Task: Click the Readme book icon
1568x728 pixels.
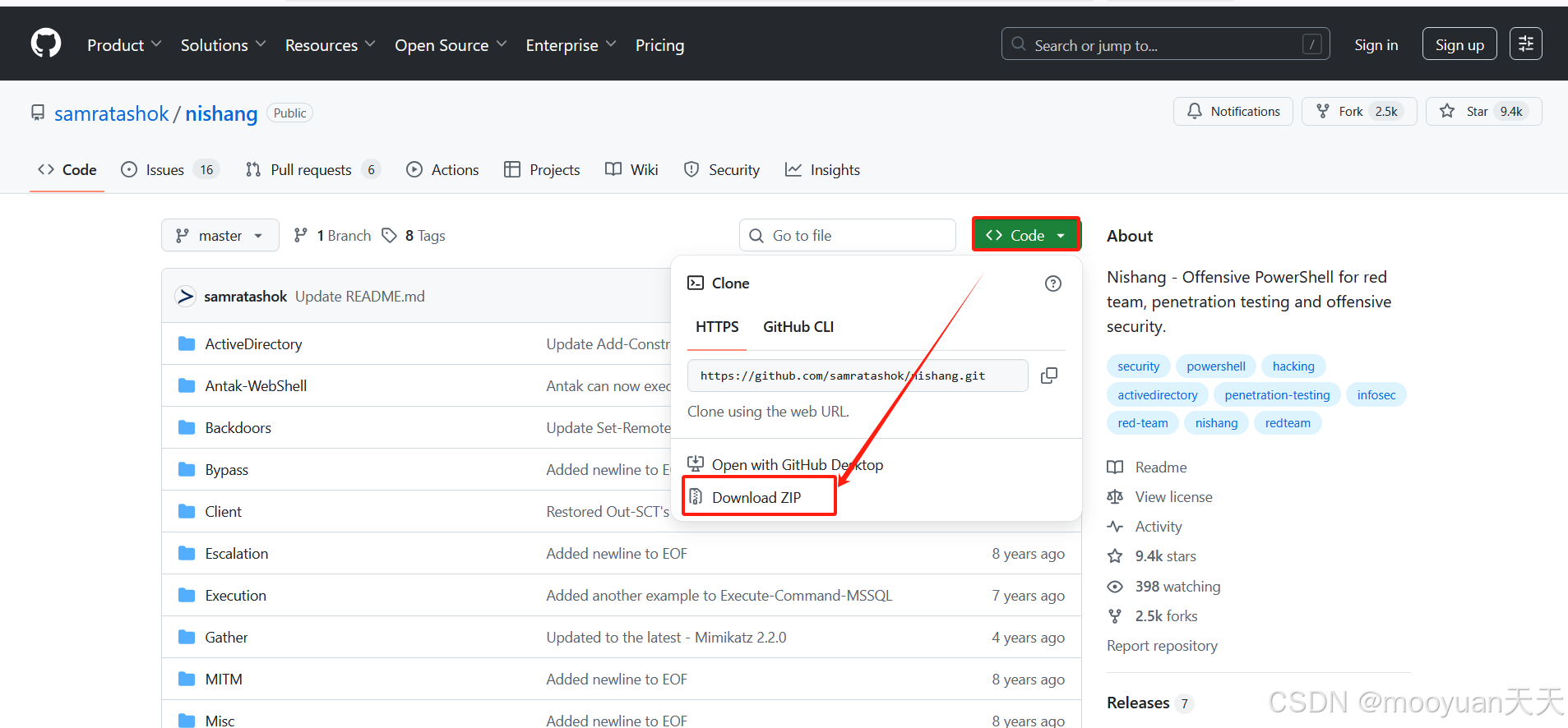Action: coord(1115,468)
